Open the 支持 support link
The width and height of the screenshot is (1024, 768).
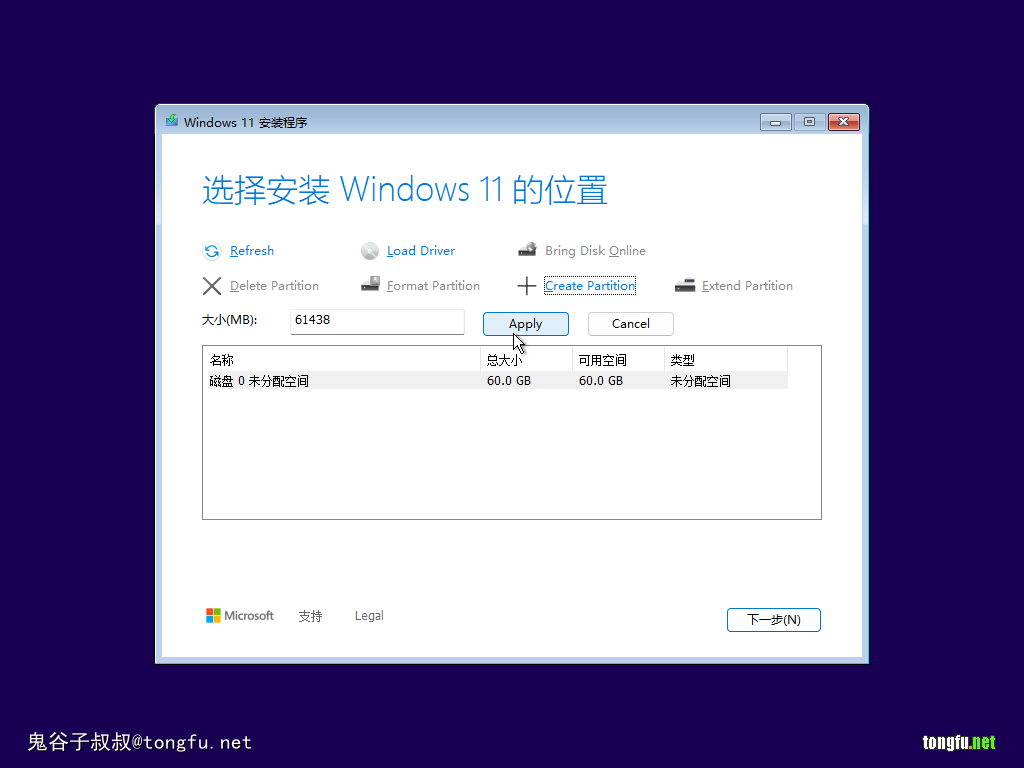tap(310, 616)
